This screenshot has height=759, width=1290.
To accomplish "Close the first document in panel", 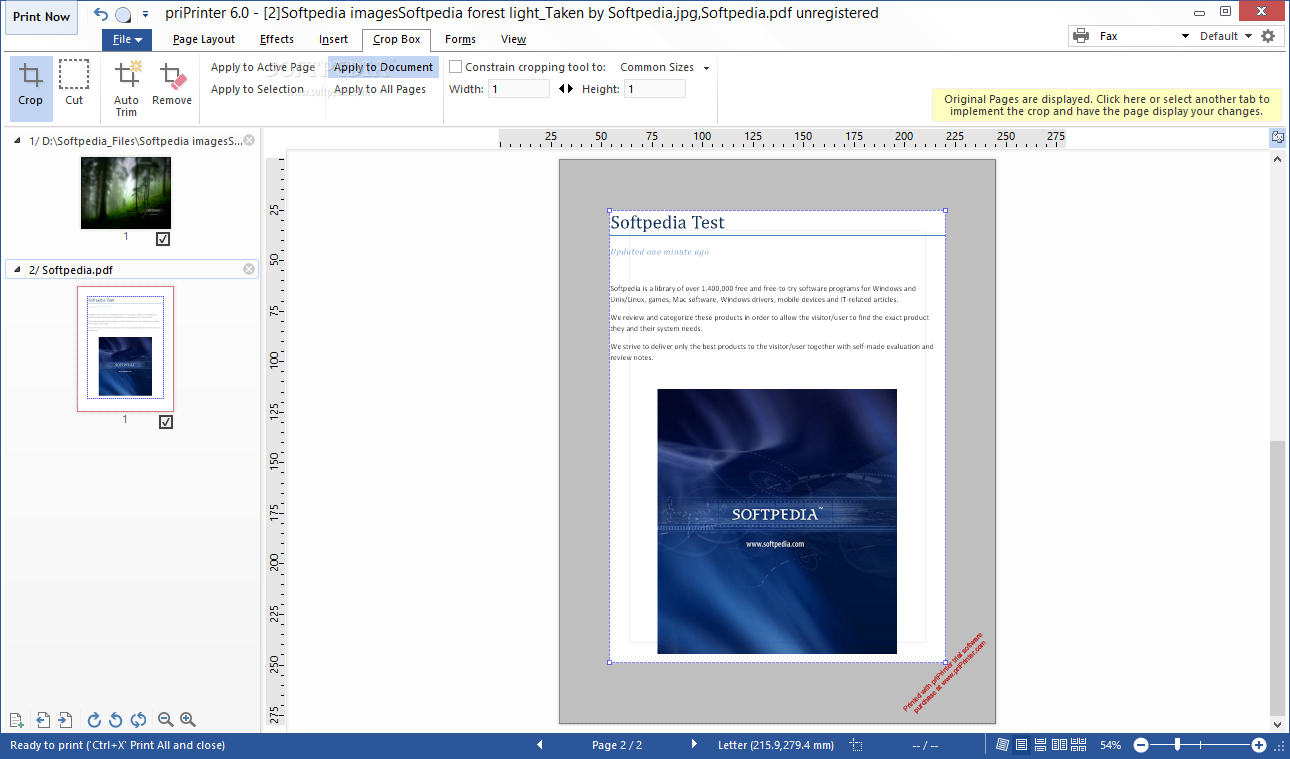I will point(249,141).
